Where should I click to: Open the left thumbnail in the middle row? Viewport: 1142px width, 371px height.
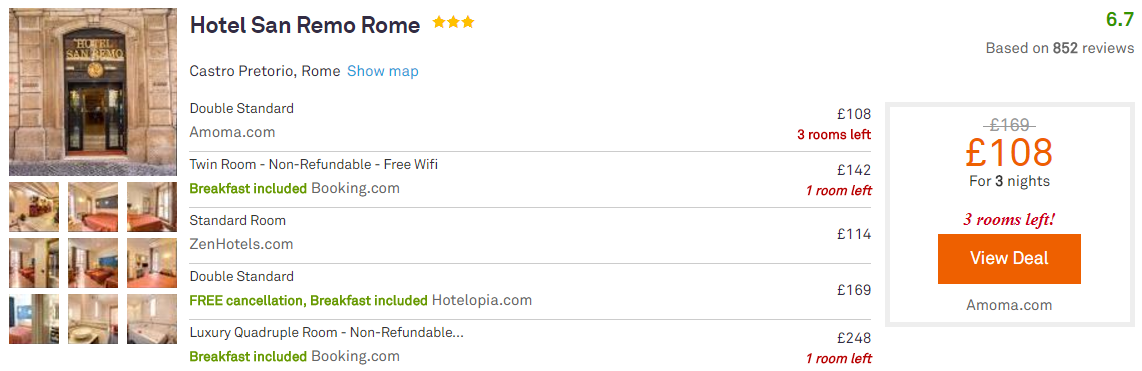point(34,263)
